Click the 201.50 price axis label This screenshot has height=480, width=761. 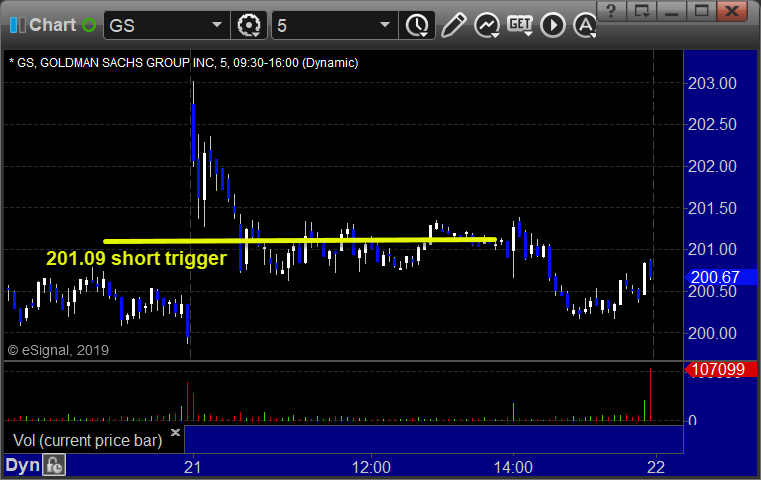coord(712,209)
